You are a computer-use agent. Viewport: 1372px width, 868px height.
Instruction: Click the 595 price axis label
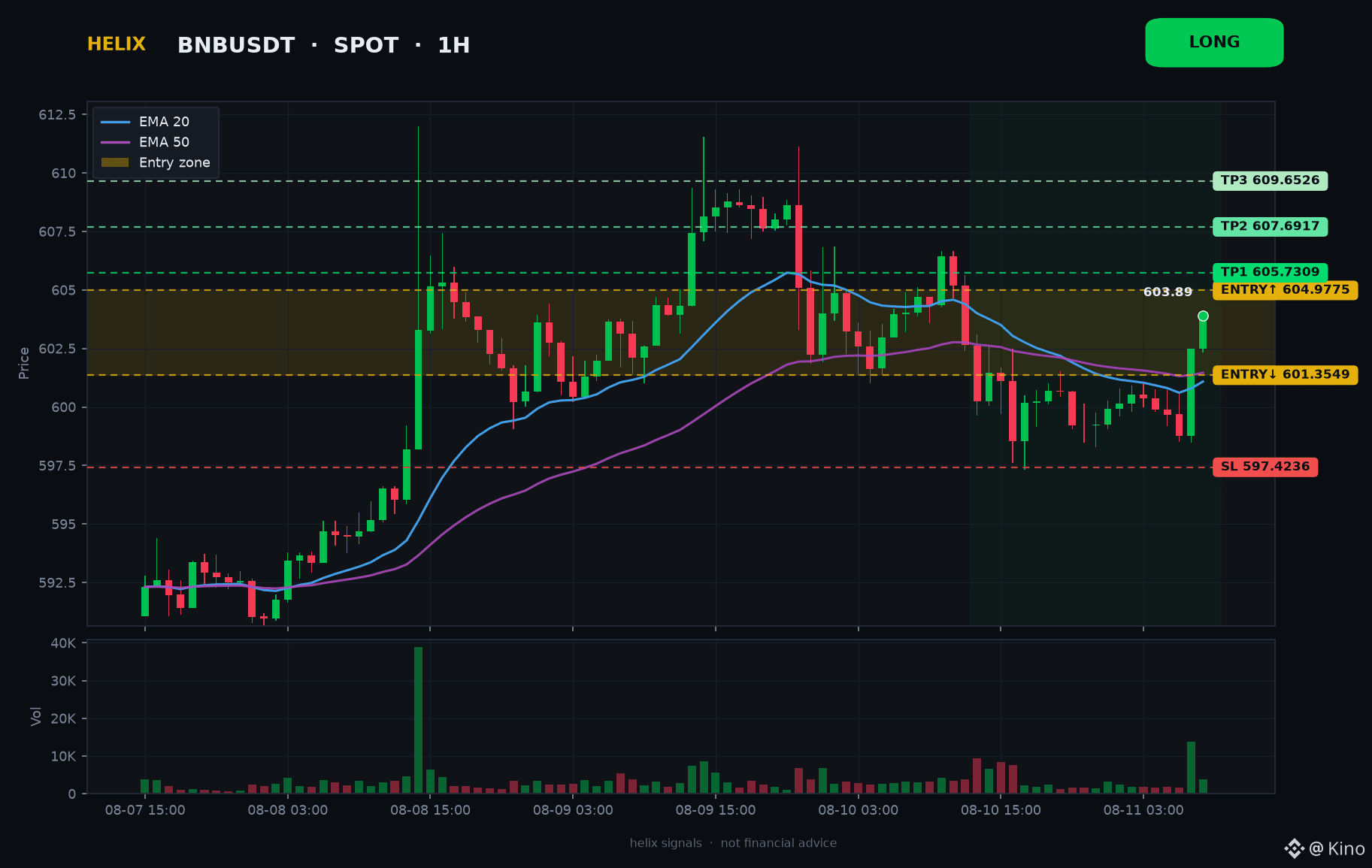click(64, 524)
